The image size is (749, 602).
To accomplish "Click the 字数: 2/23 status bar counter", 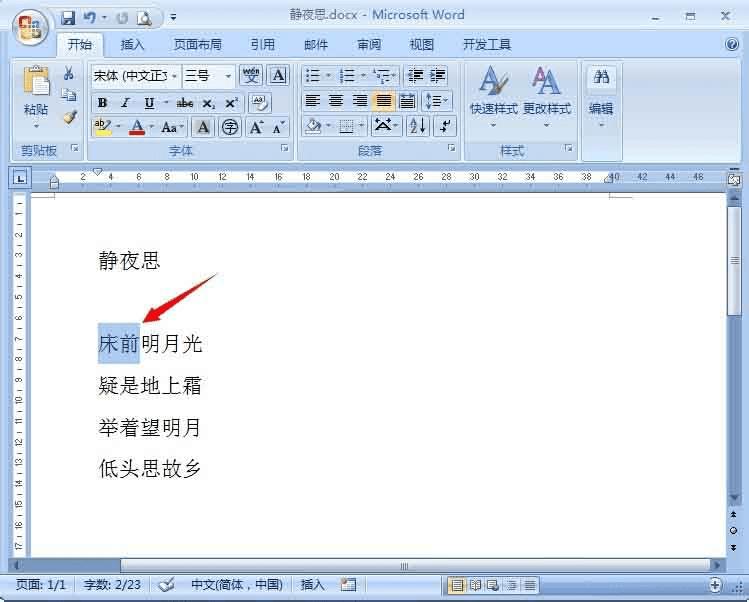I will [x=112, y=584].
